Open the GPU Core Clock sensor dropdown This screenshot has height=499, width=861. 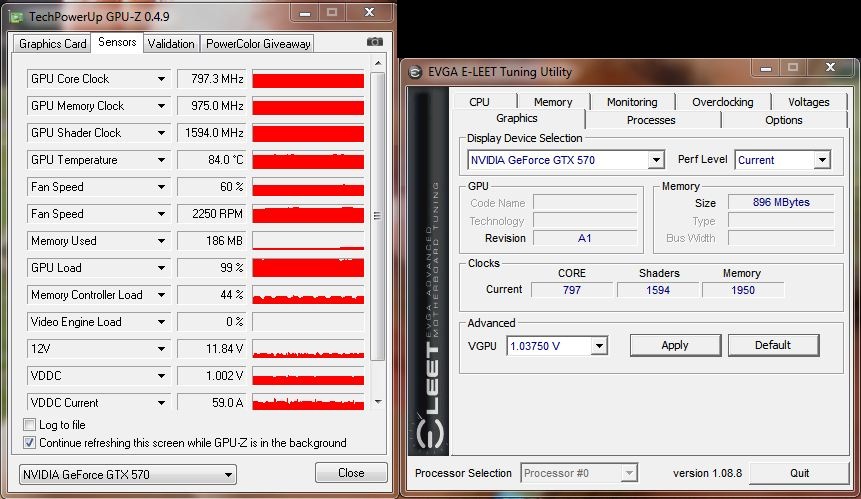tap(161, 79)
